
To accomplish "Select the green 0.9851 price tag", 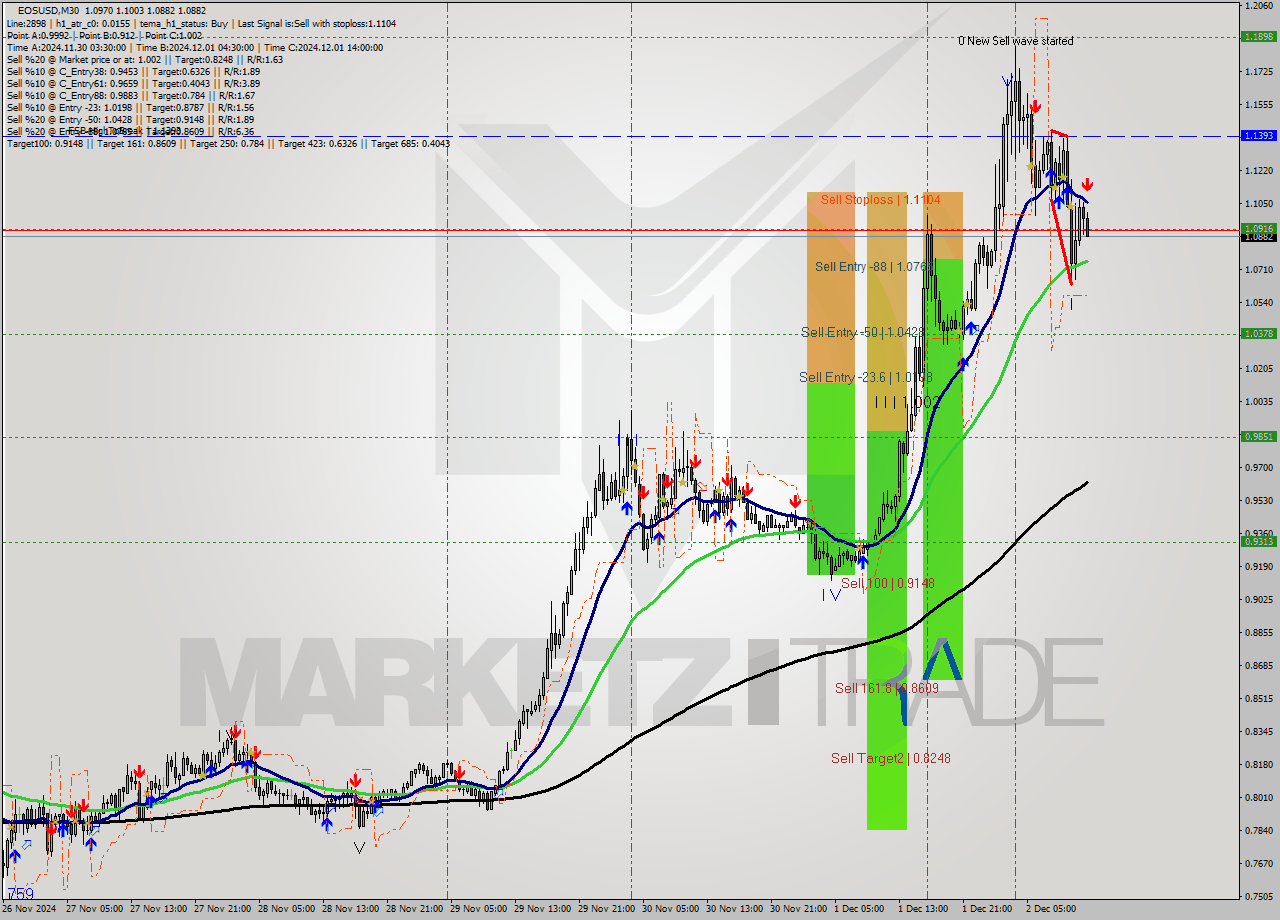I will point(1258,436).
